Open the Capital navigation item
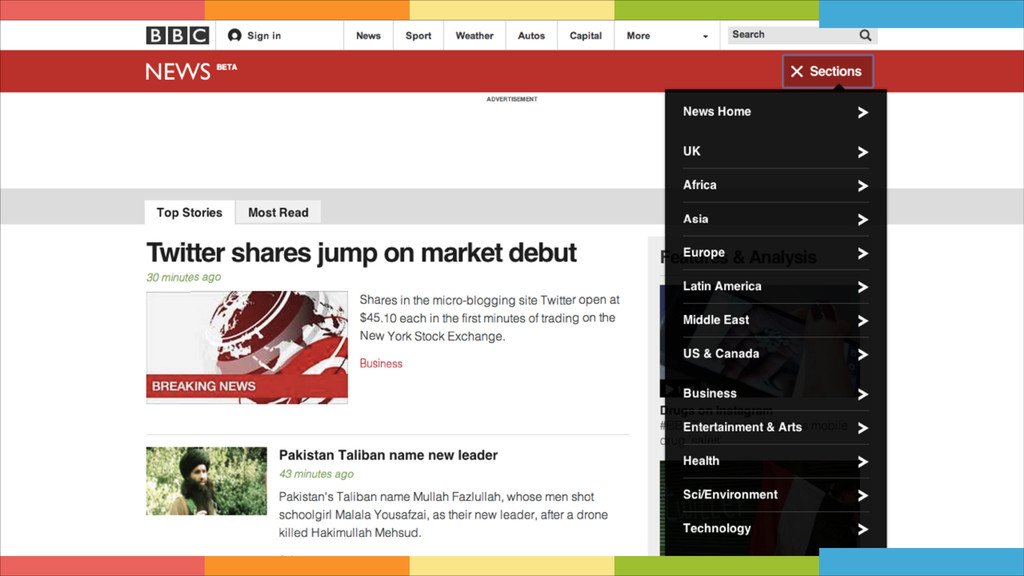The height and width of the screenshot is (576, 1024). [x=585, y=36]
